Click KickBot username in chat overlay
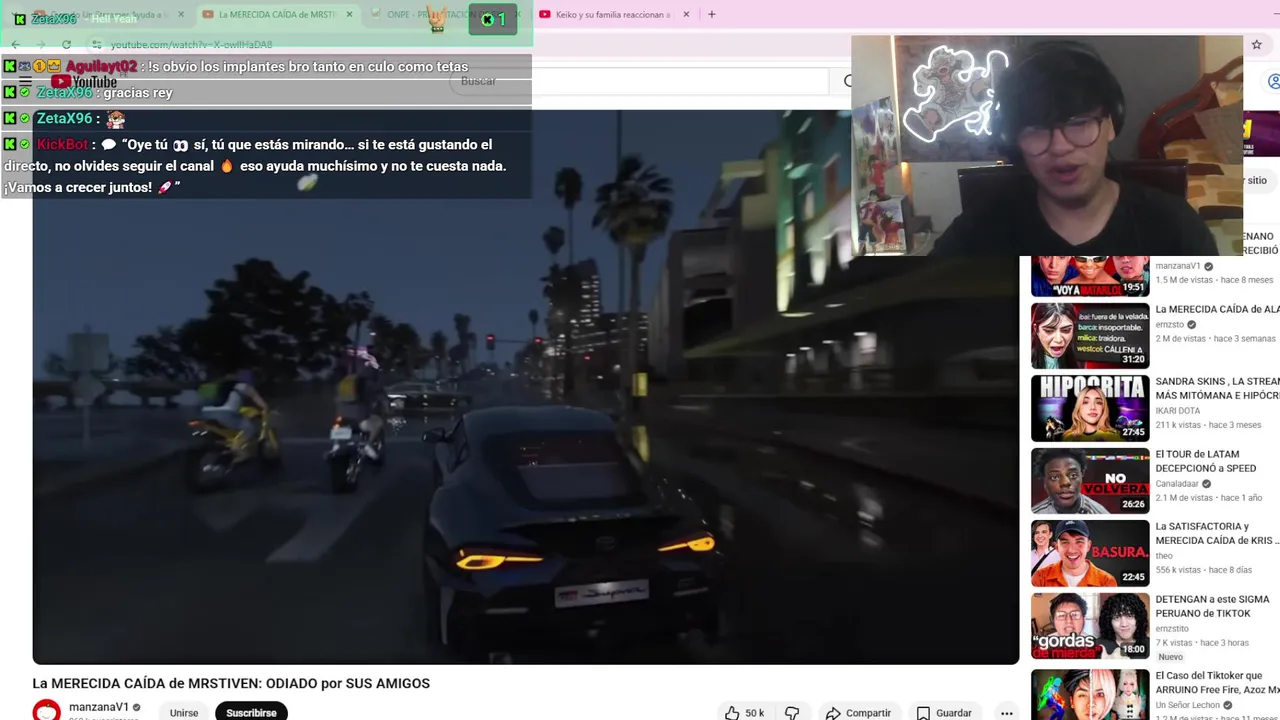Screen dimensions: 1280x720 coord(63,144)
